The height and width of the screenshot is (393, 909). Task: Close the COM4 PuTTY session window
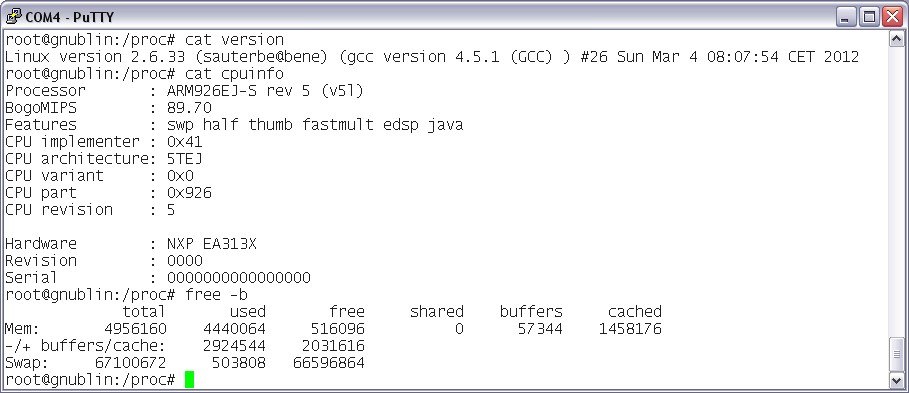point(892,17)
